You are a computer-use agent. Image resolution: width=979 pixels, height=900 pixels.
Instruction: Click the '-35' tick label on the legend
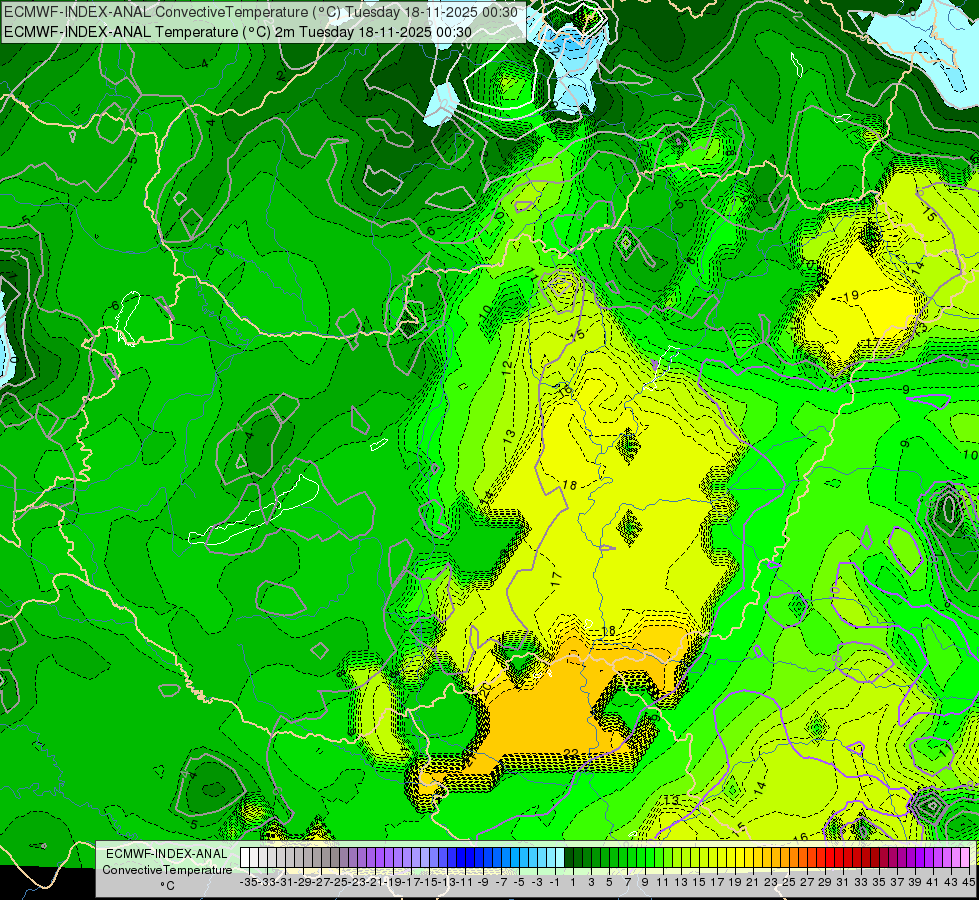(248, 882)
